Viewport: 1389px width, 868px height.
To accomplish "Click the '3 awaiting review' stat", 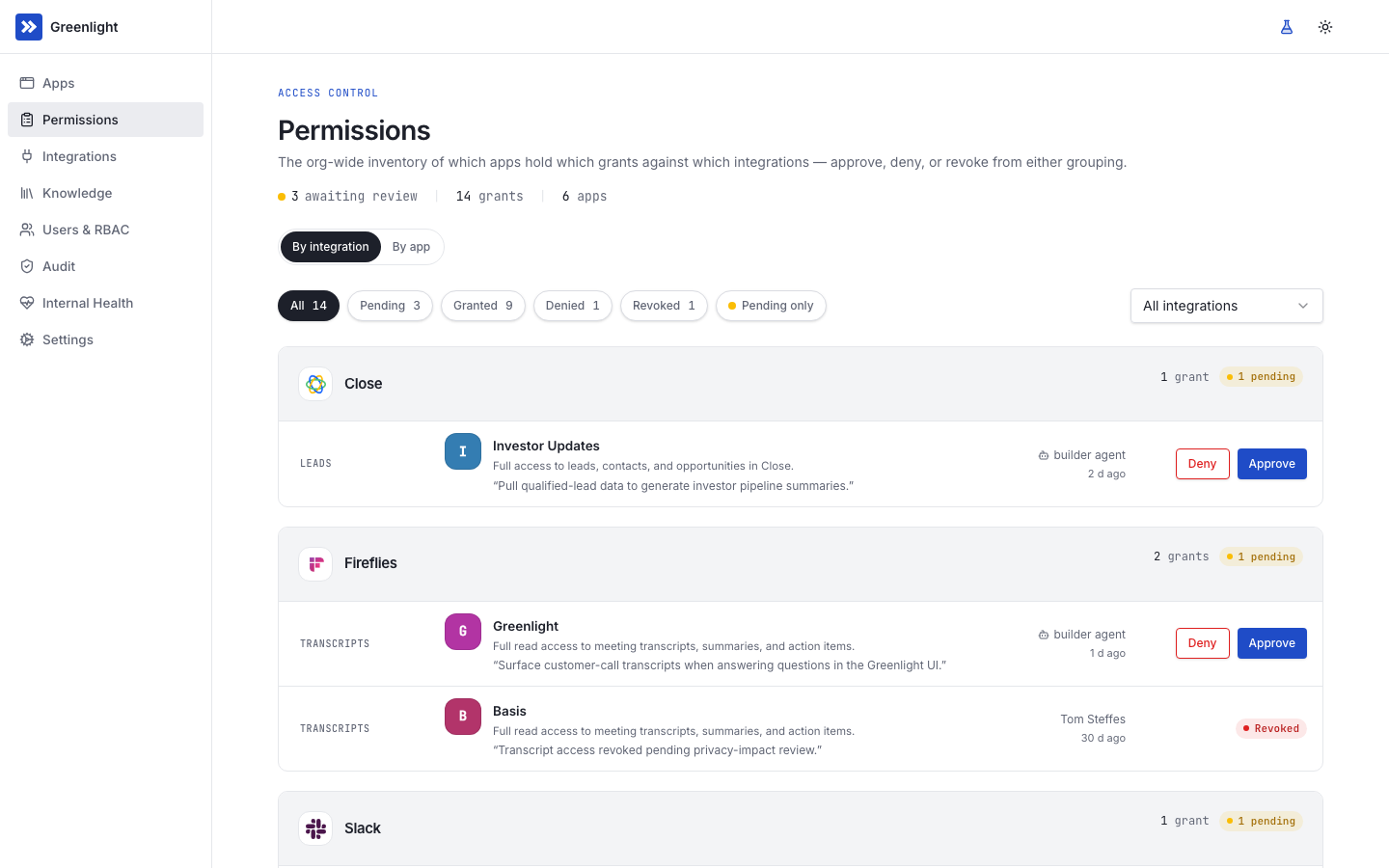I will (x=348, y=196).
